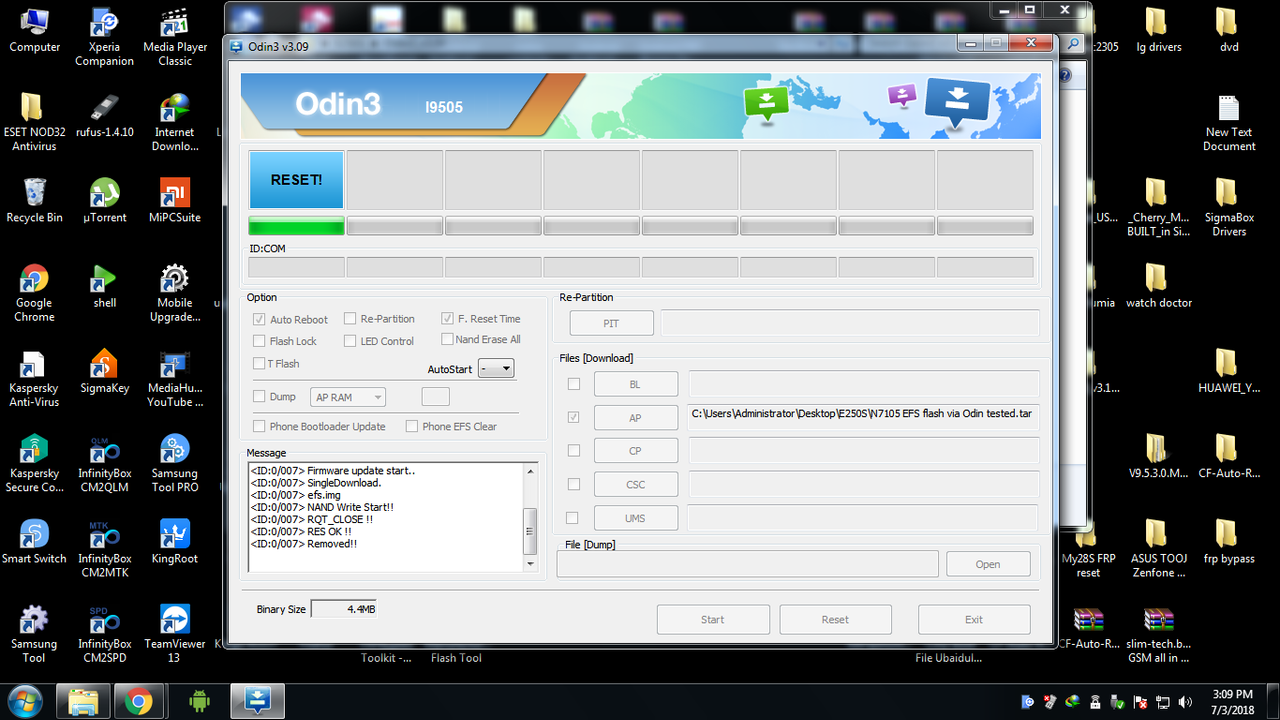1280x720 pixels.
Task: Check the box beside the CSC button
Action: coord(573,484)
